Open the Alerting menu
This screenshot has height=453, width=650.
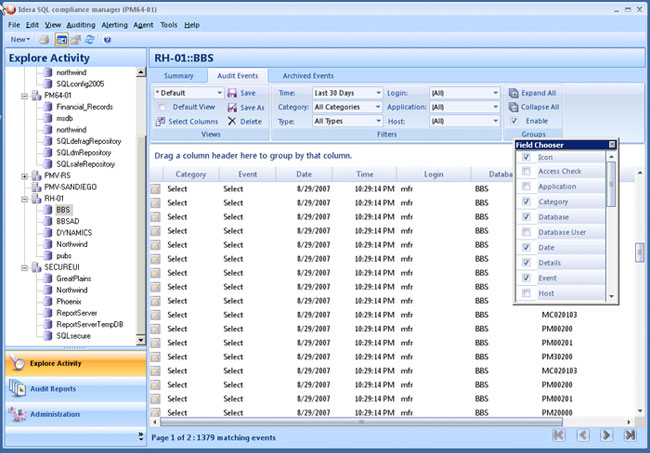[114, 25]
